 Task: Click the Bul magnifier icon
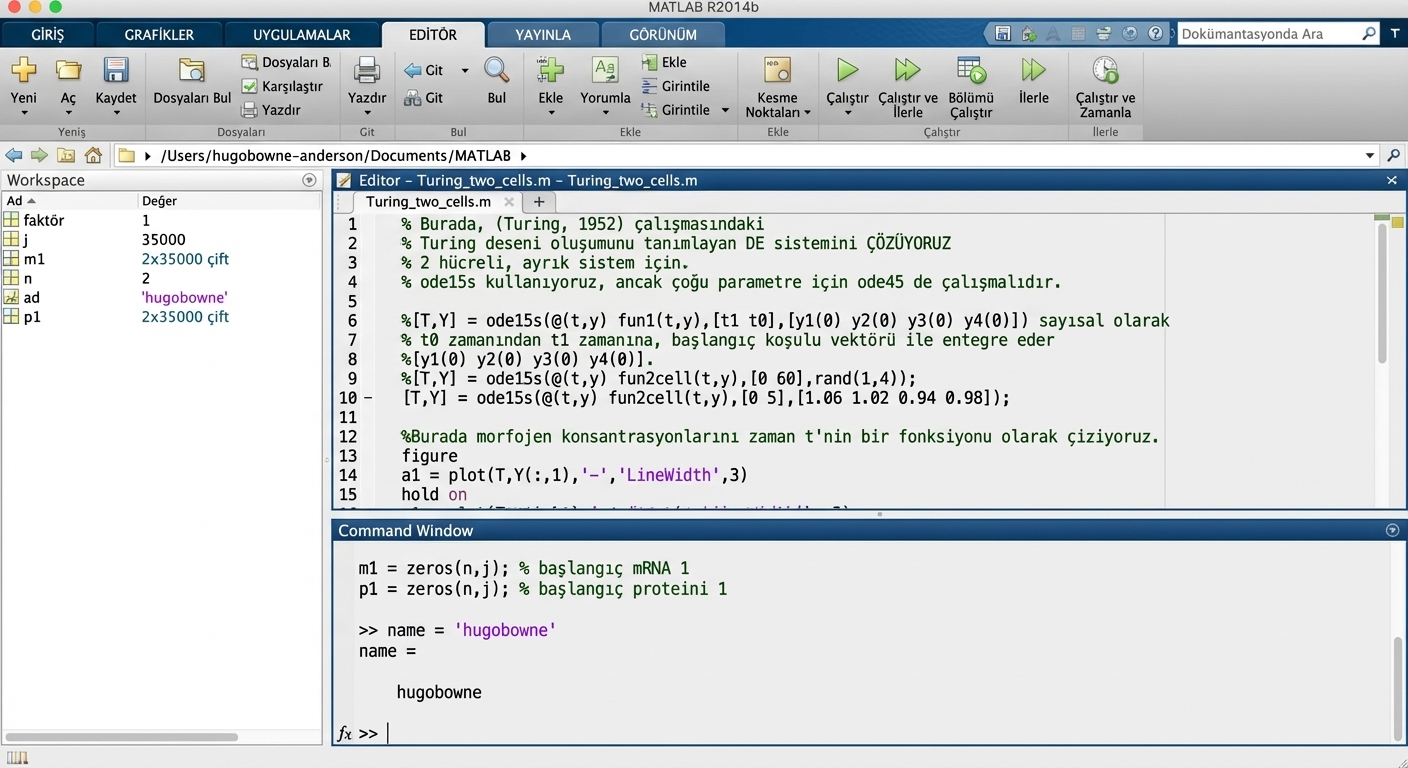(x=496, y=72)
